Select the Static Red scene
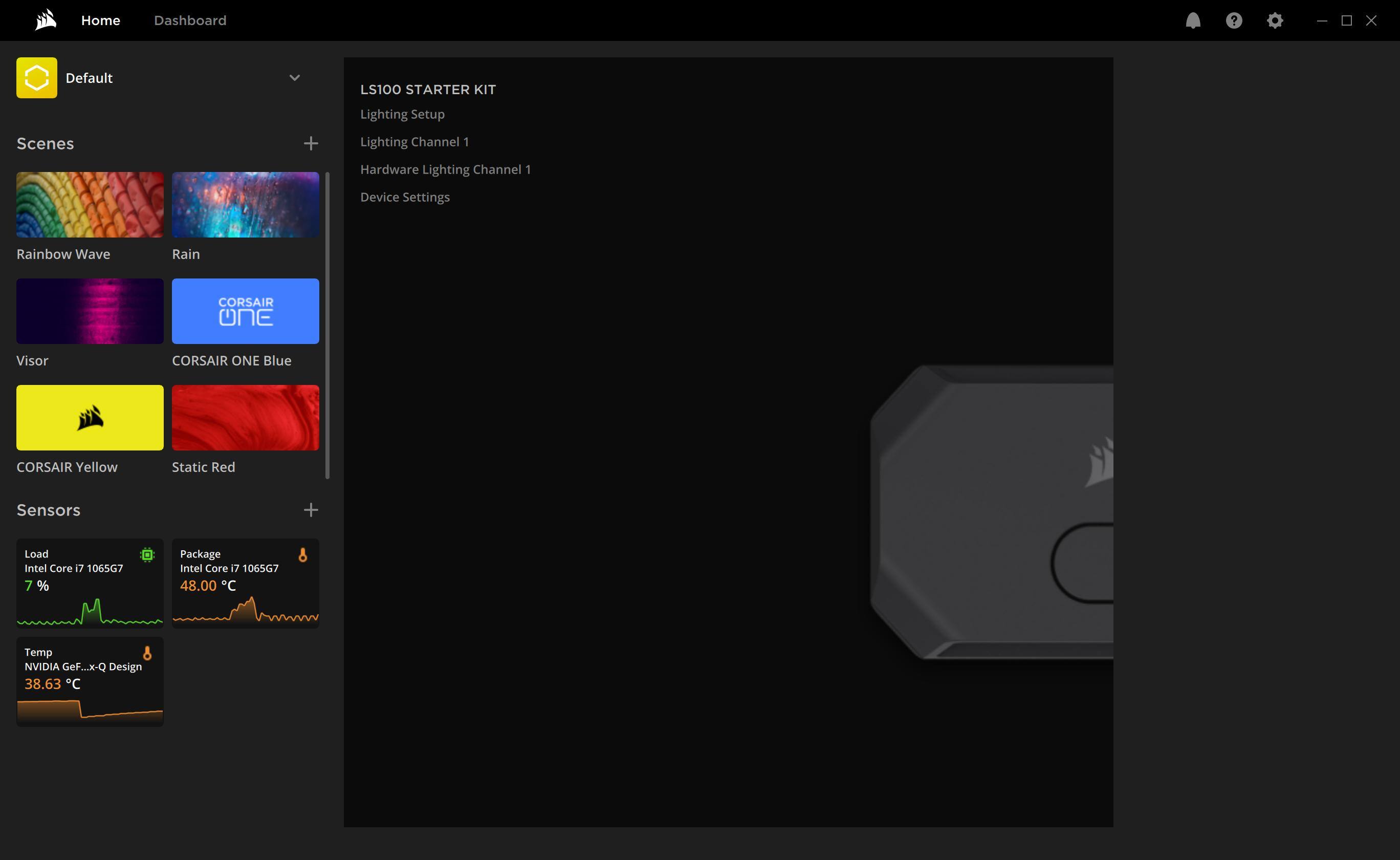1400x860 pixels. pos(245,418)
